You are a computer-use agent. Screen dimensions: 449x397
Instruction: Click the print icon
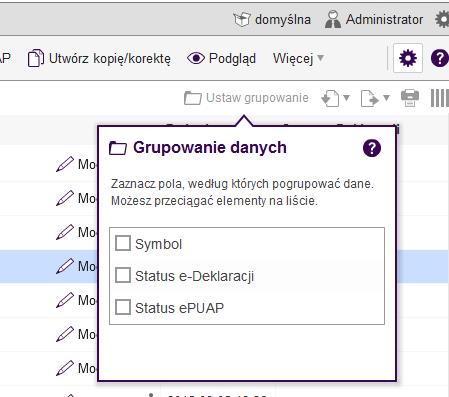pos(410,98)
